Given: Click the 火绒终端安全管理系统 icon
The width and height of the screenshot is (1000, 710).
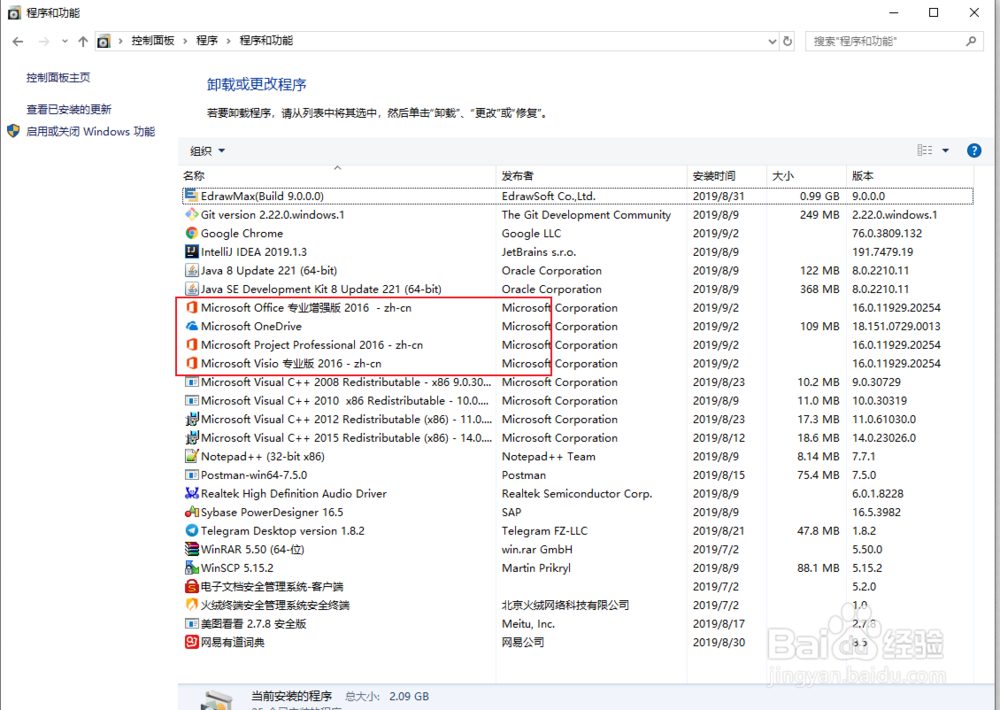Looking at the screenshot, I should pyautogui.click(x=191, y=604).
